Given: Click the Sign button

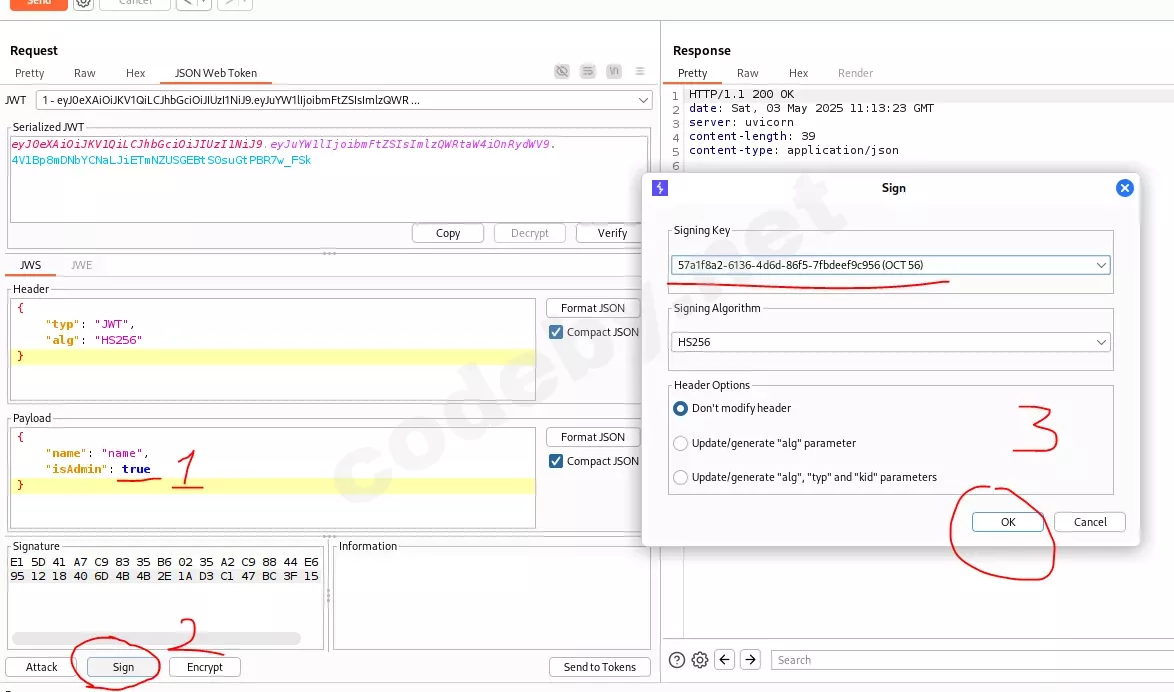Looking at the screenshot, I should point(124,667).
